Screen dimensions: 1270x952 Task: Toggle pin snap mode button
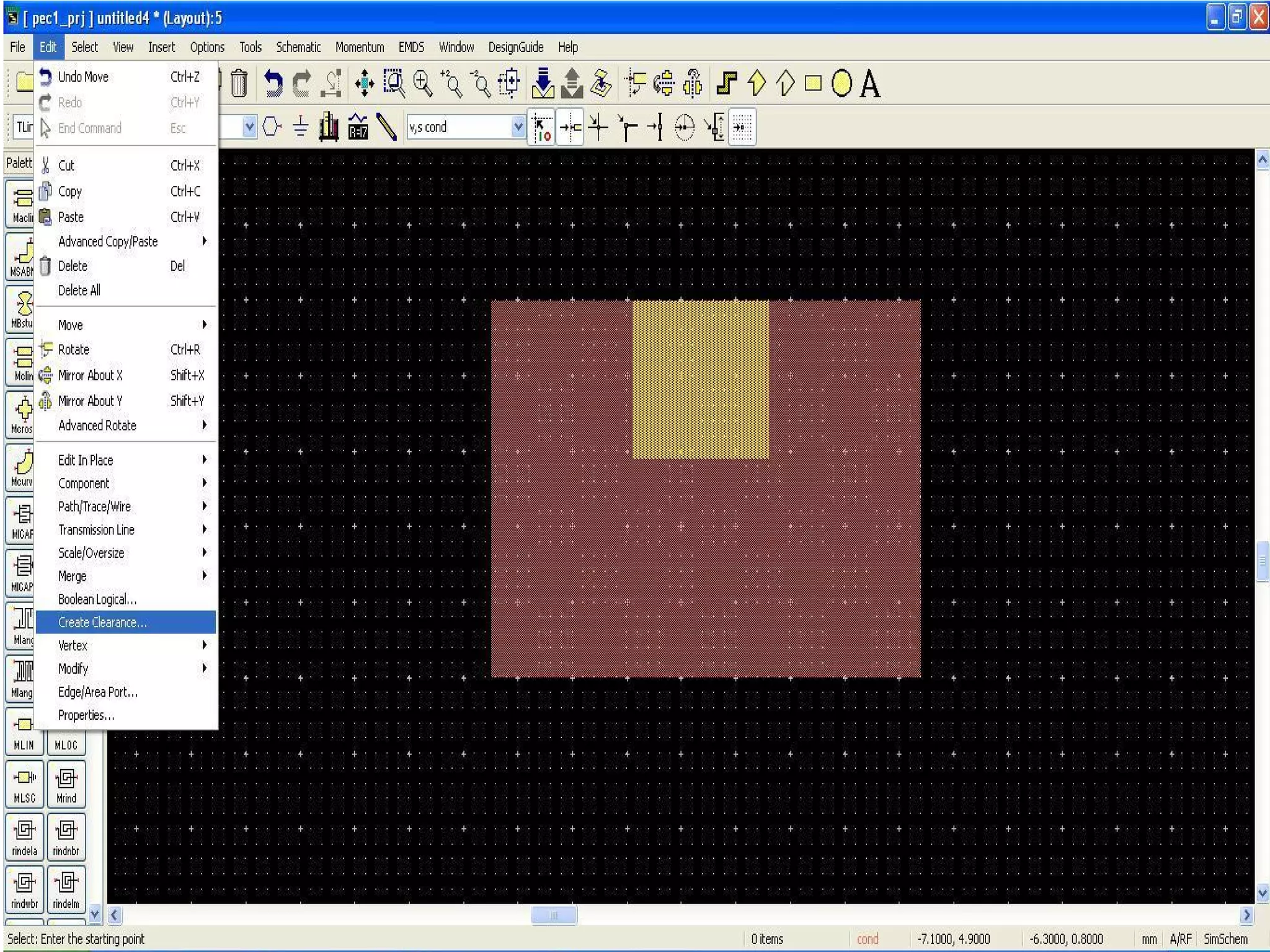pos(570,127)
